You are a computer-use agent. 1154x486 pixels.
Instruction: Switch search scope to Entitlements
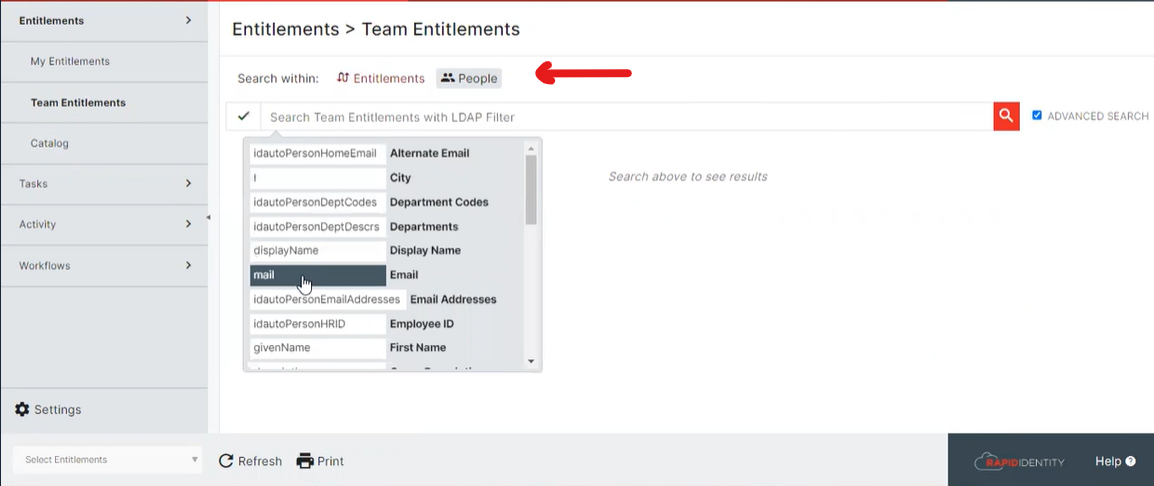click(380, 78)
